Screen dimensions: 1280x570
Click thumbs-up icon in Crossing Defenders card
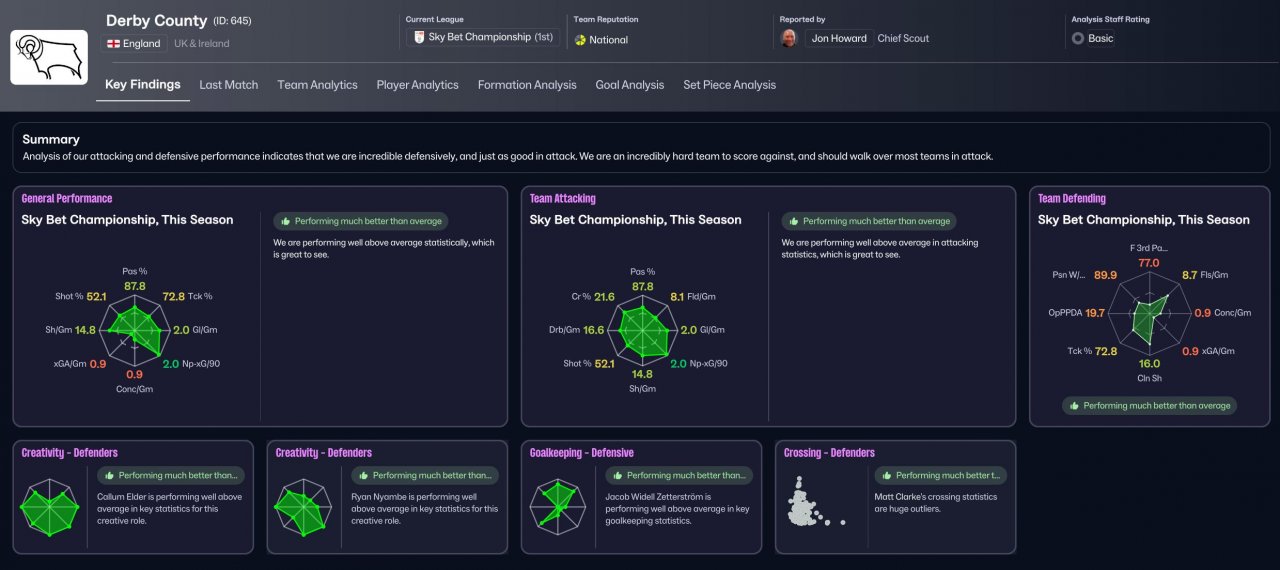tap(887, 475)
